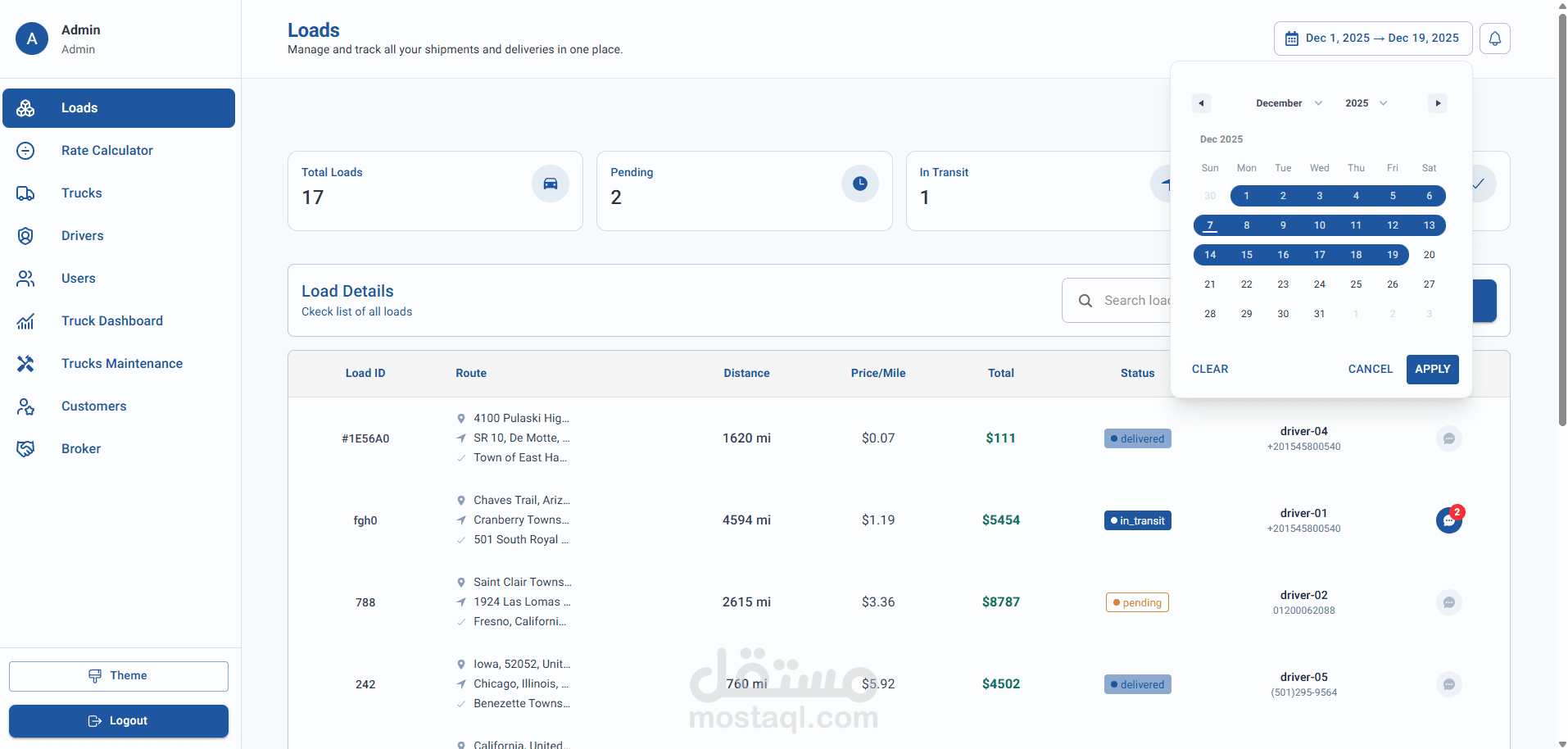
Task: Click the Total Loads card
Action: [x=435, y=191]
